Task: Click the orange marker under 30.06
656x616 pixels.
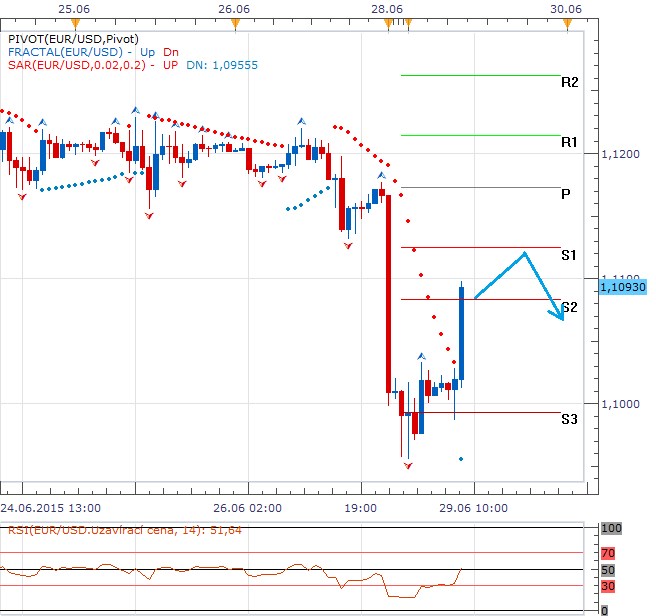Action: tap(565, 24)
